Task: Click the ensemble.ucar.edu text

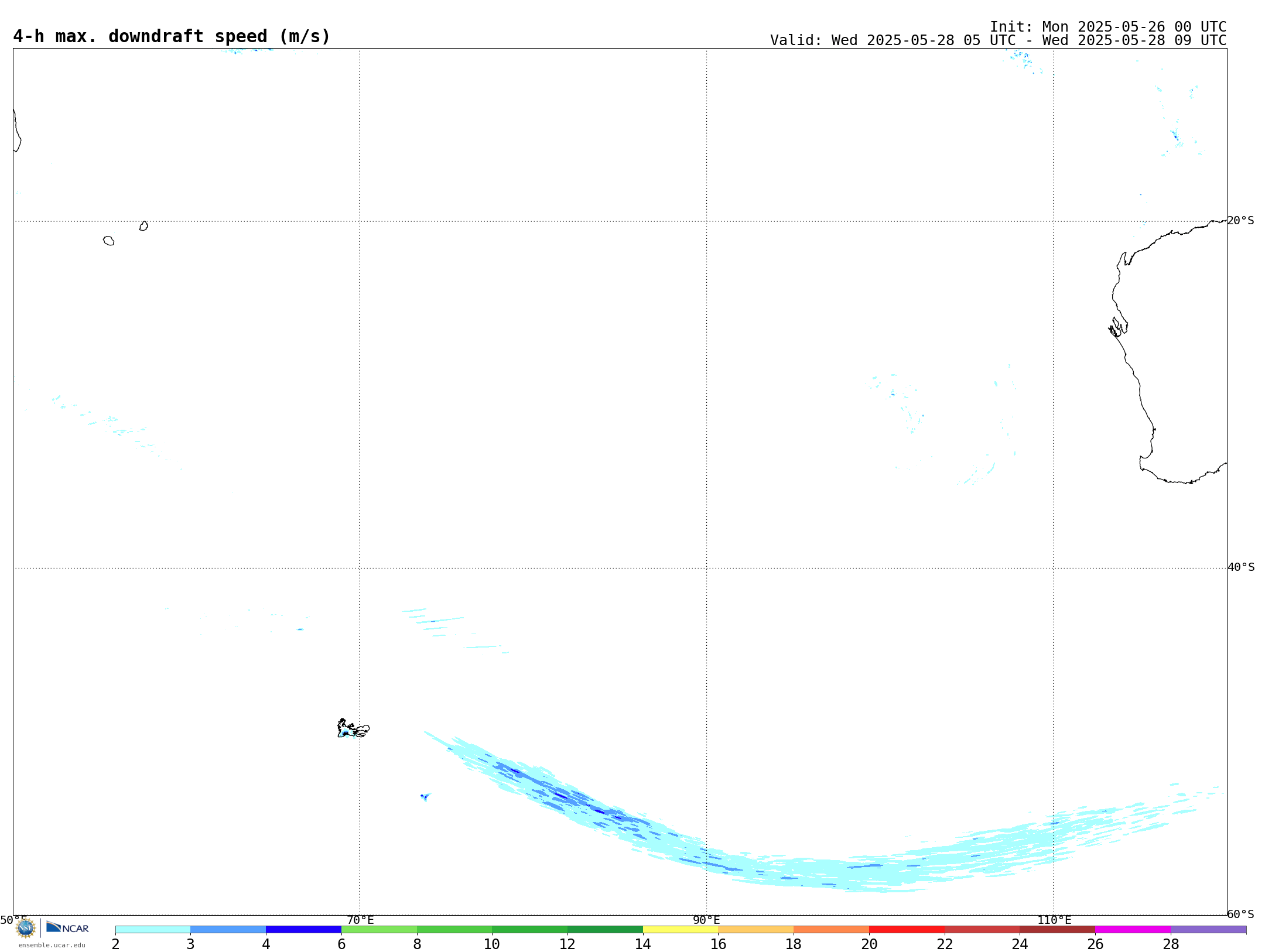Action: pos(52,945)
